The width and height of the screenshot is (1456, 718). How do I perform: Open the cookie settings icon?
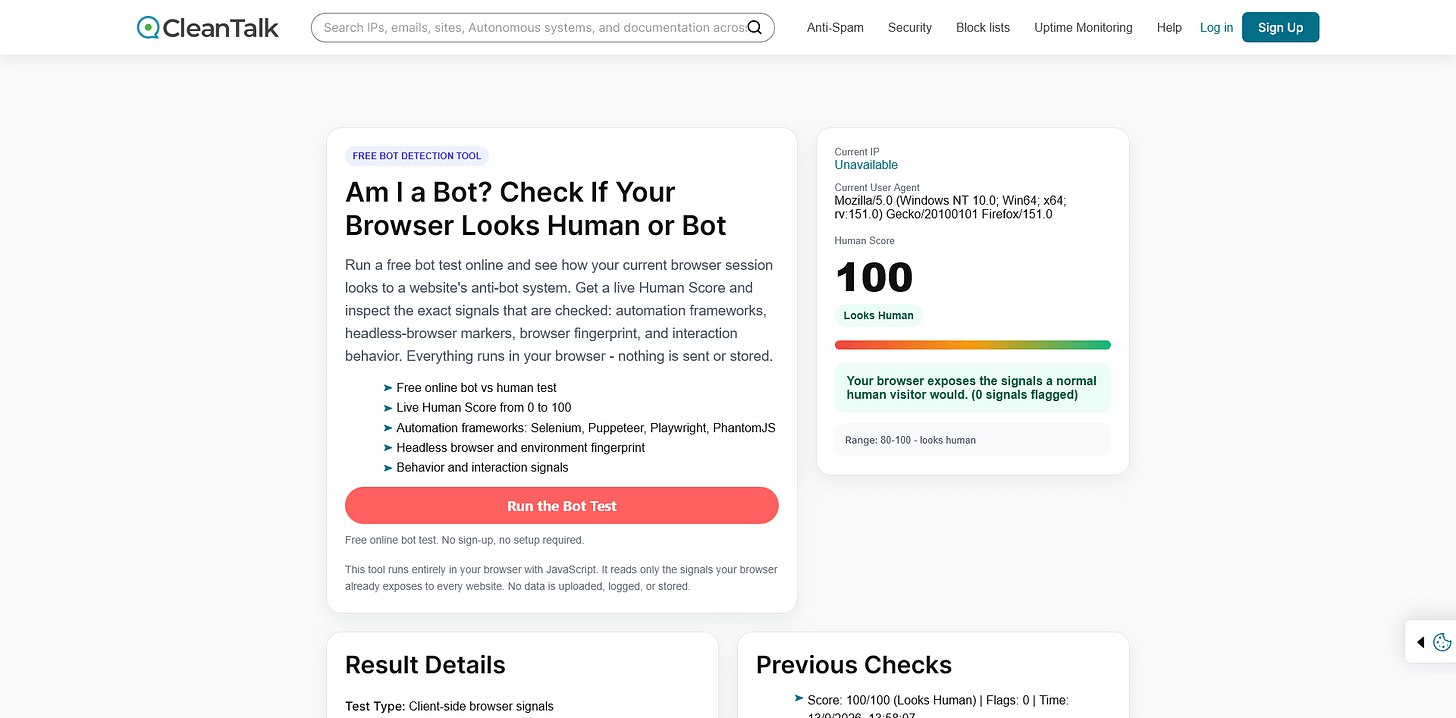pyautogui.click(x=1442, y=642)
